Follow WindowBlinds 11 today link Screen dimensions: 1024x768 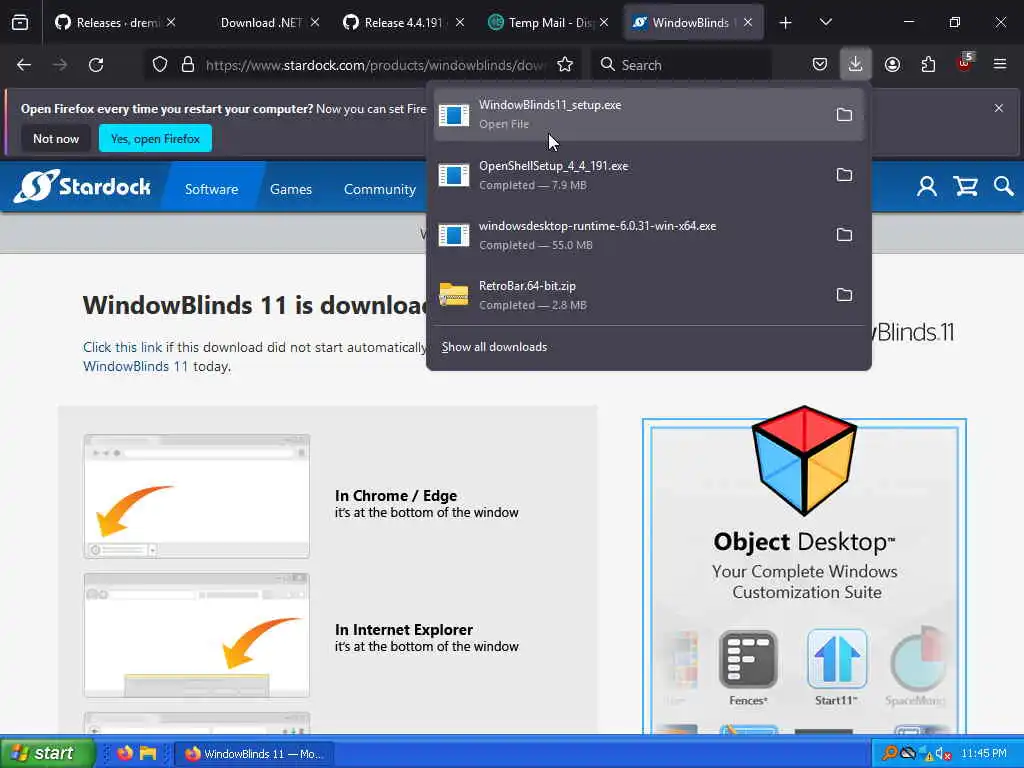(x=135, y=366)
